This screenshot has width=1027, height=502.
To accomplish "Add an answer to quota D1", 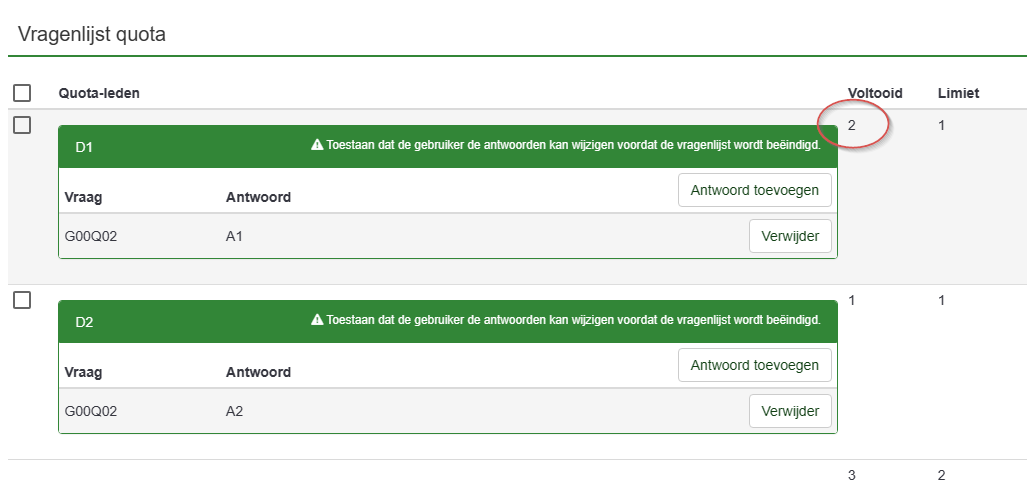I will (x=754, y=190).
